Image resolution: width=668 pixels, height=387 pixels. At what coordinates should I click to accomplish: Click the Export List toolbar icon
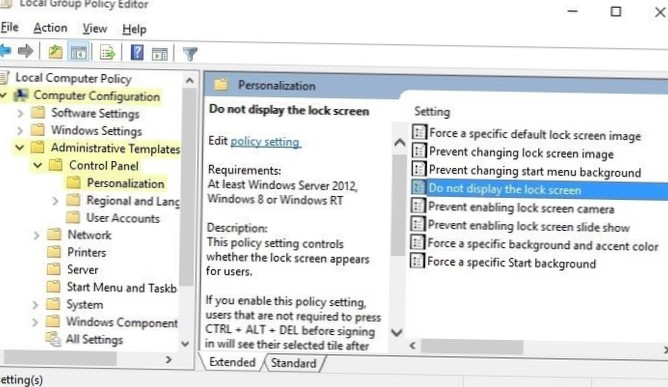pyautogui.click(x=107, y=53)
